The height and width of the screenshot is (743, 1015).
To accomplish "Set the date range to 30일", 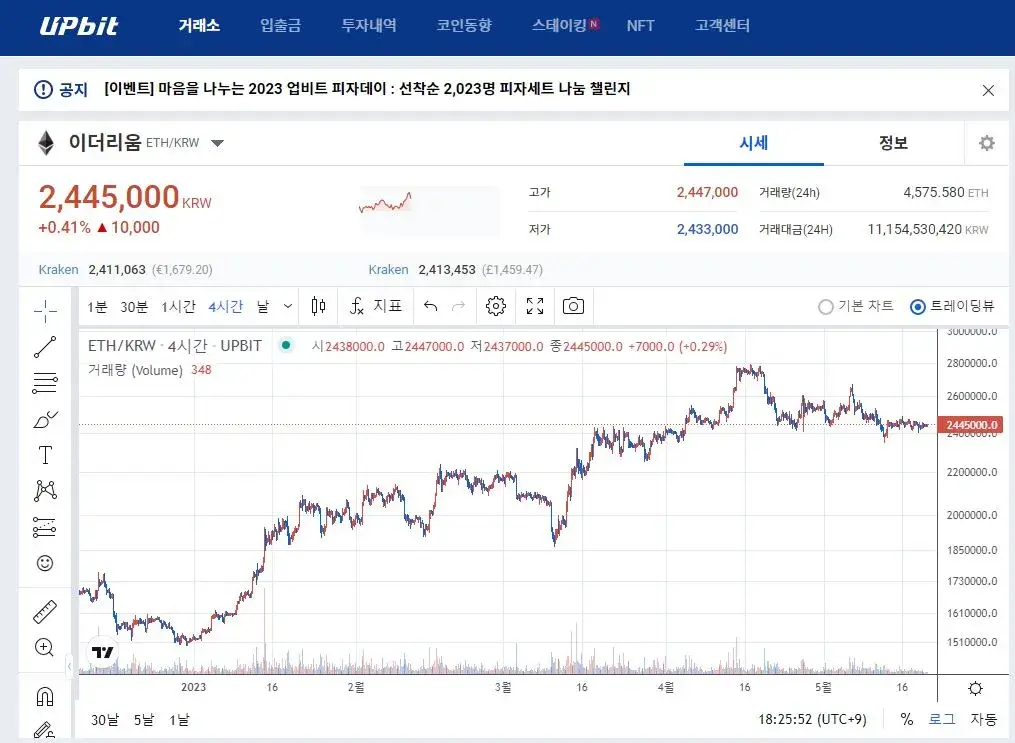I will (105, 720).
